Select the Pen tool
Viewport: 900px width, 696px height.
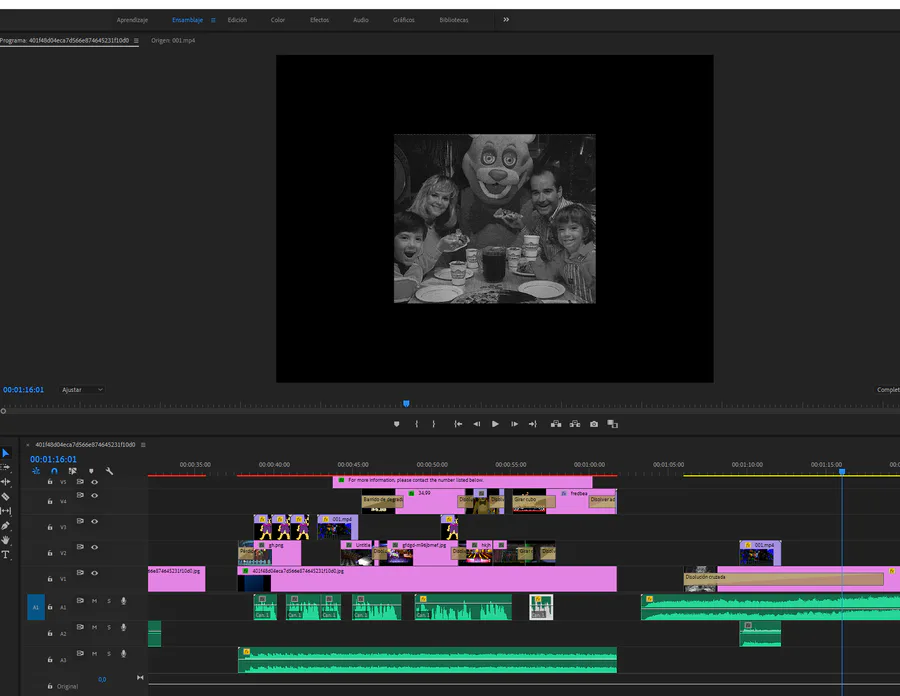click(x=6, y=526)
